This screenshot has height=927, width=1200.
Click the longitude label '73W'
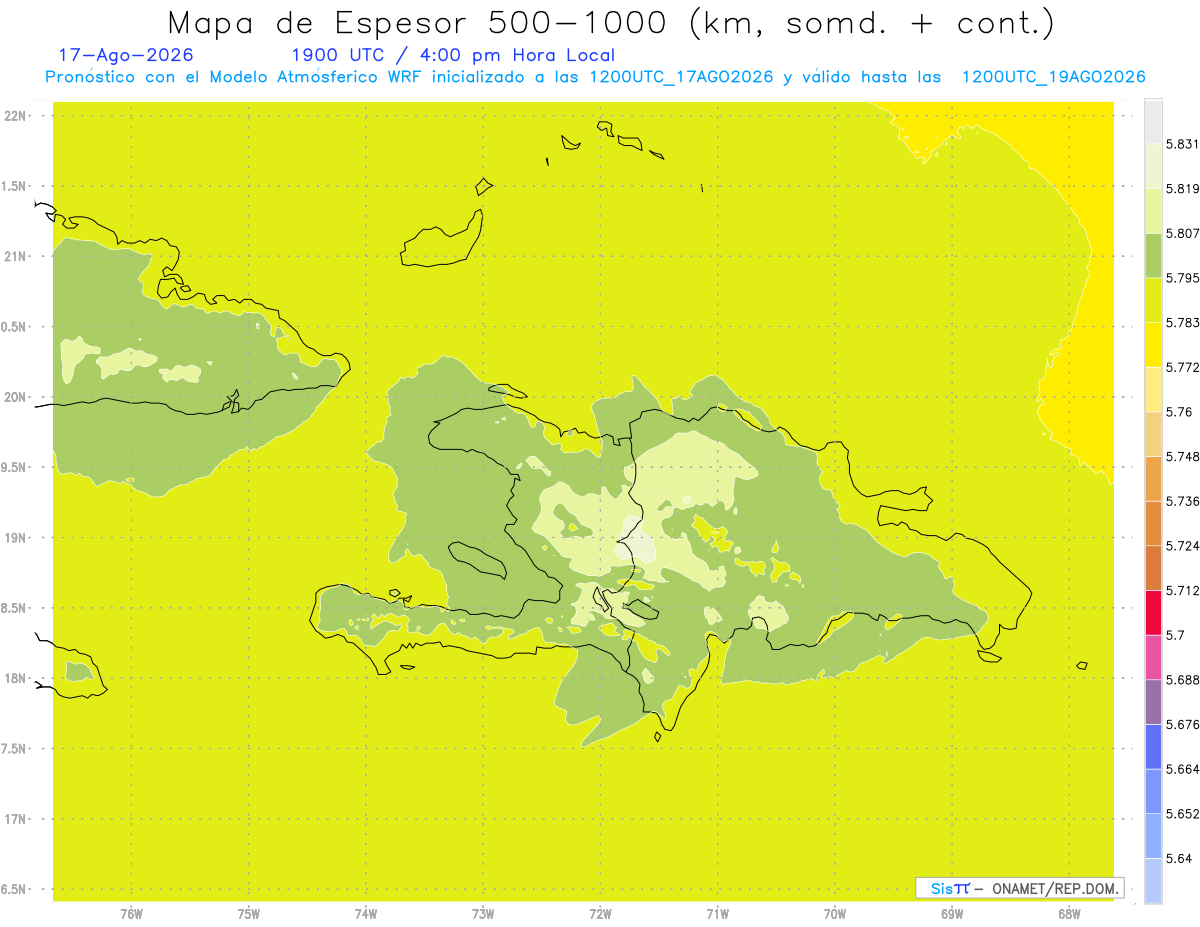[483, 914]
